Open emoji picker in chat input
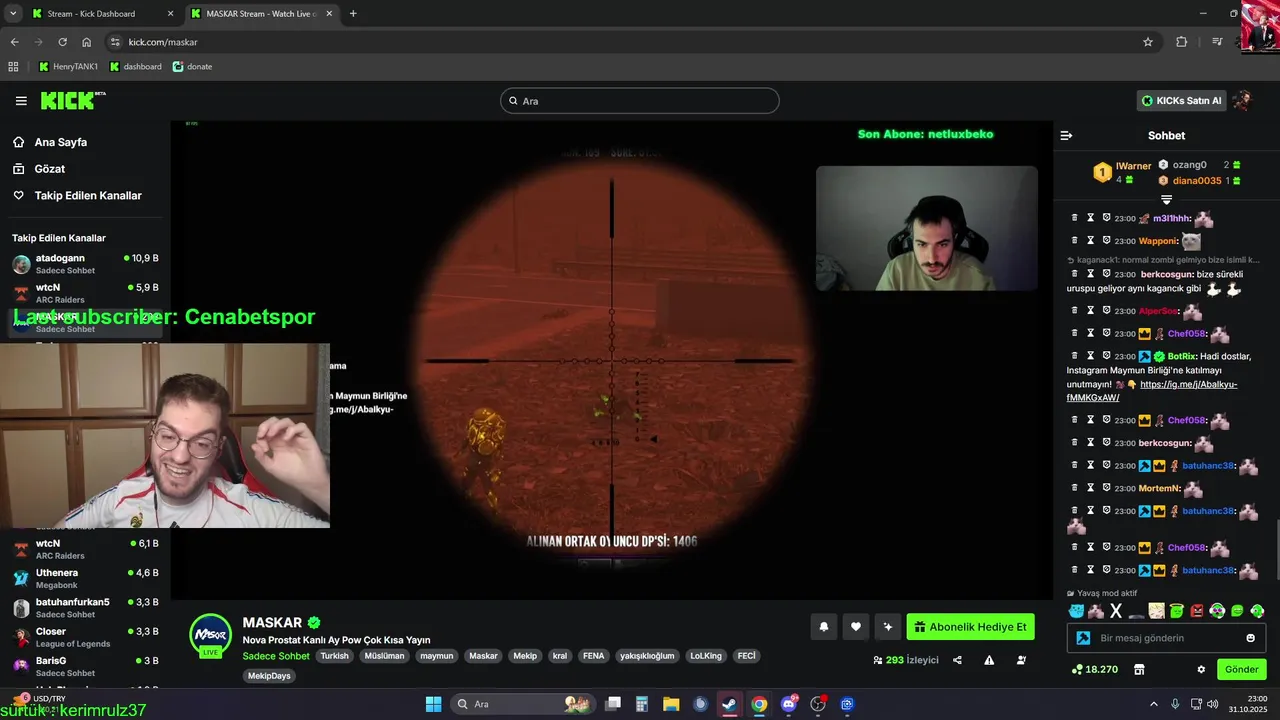This screenshot has height=720, width=1280. (x=1250, y=638)
